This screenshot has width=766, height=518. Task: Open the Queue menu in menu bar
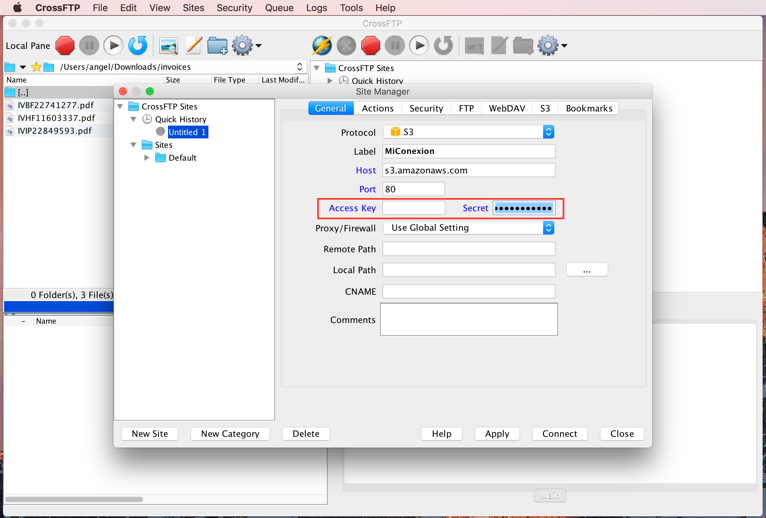(x=279, y=8)
